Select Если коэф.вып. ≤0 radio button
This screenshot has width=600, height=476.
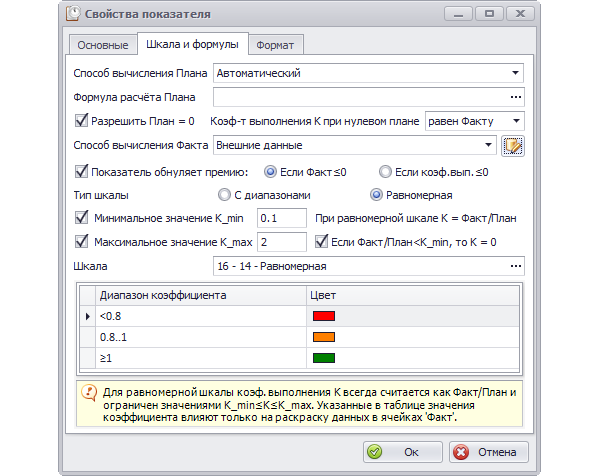(x=385, y=172)
